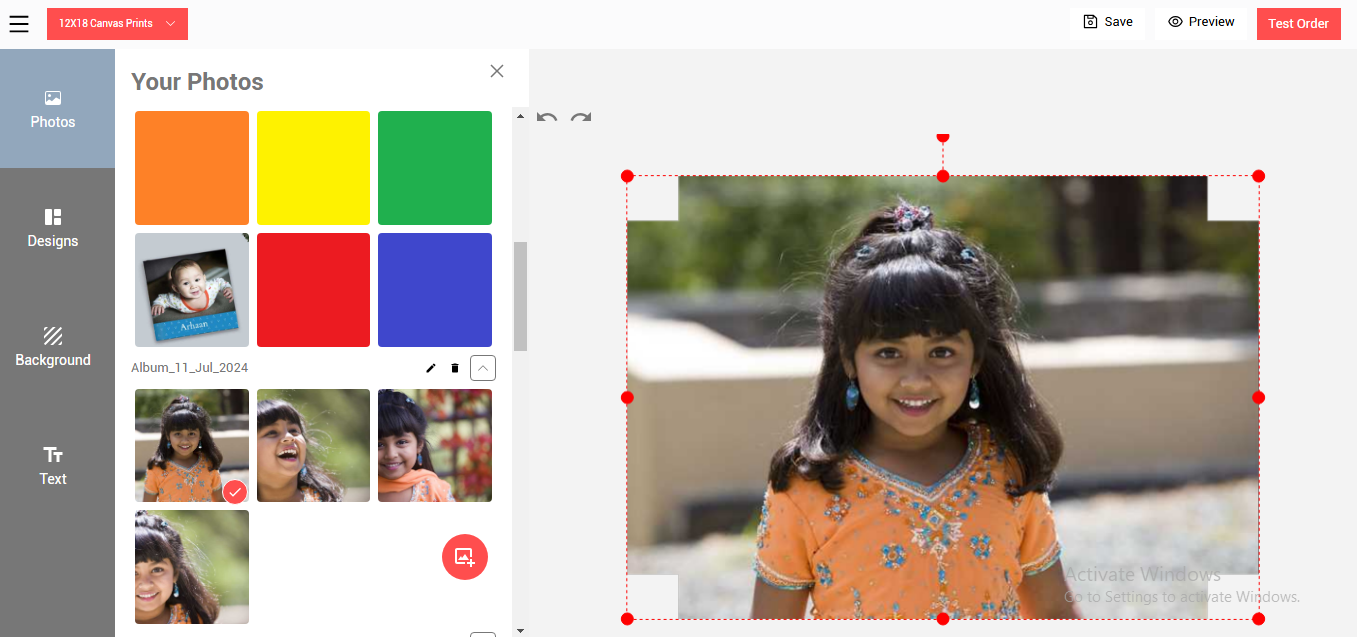
Task: Click the undo arrow icon
Action: click(547, 118)
